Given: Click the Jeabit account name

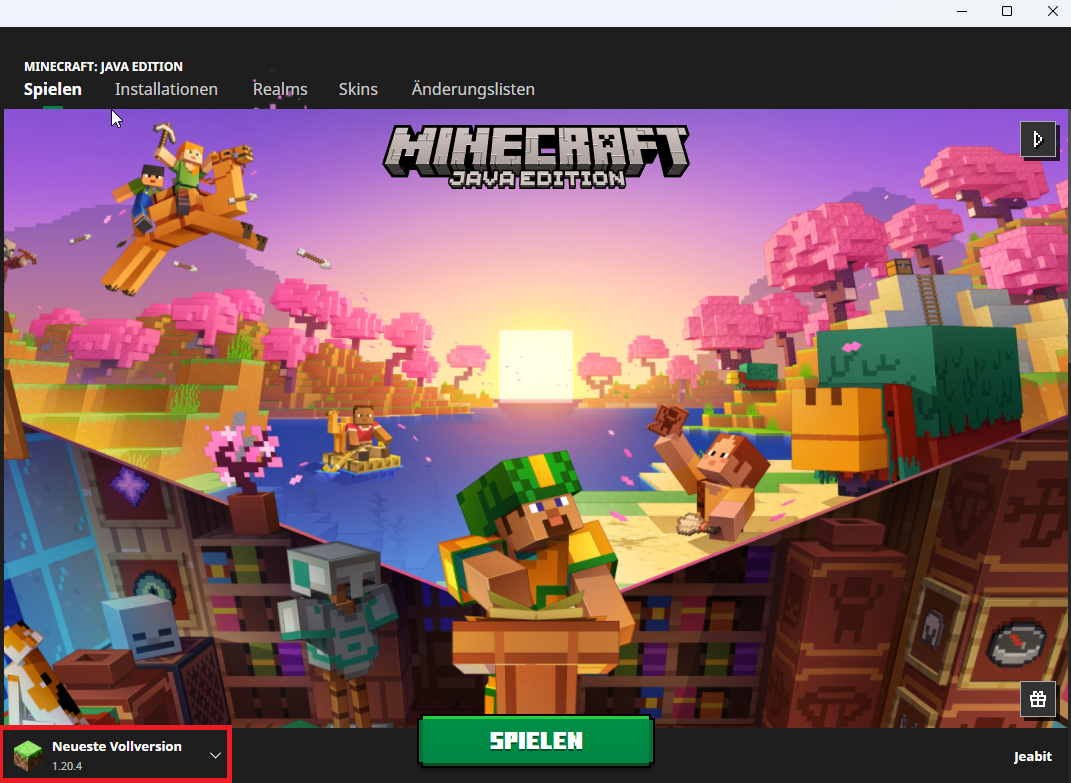Looking at the screenshot, I should 1032,756.
